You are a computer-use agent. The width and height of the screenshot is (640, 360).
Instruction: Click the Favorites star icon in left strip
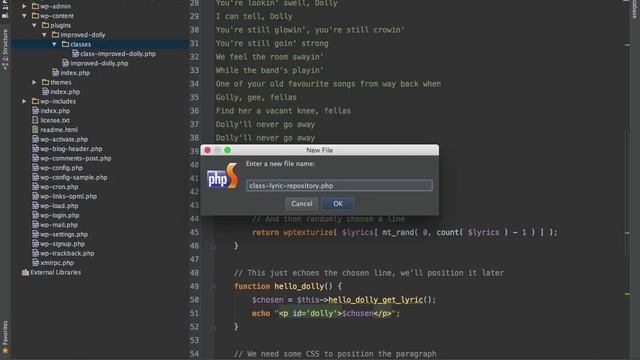click(x=5, y=351)
